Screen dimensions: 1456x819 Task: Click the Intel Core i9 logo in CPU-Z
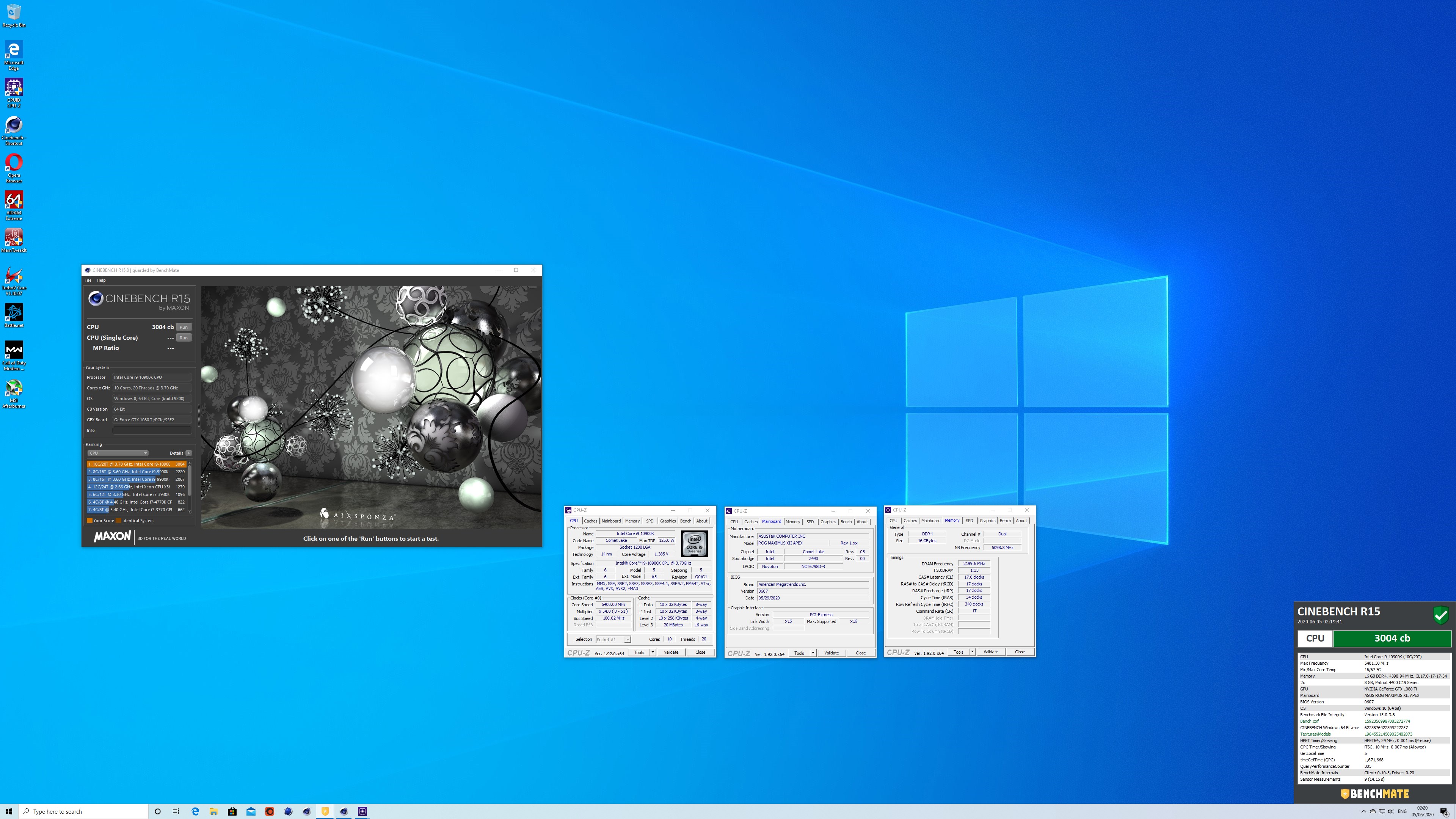point(694,544)
